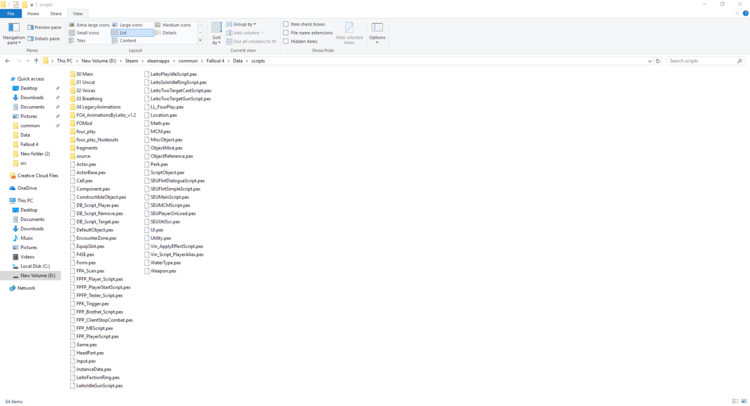Select file Vin_ApplyEffectScript.pex

pyautogui.click(x=174, y=246)
